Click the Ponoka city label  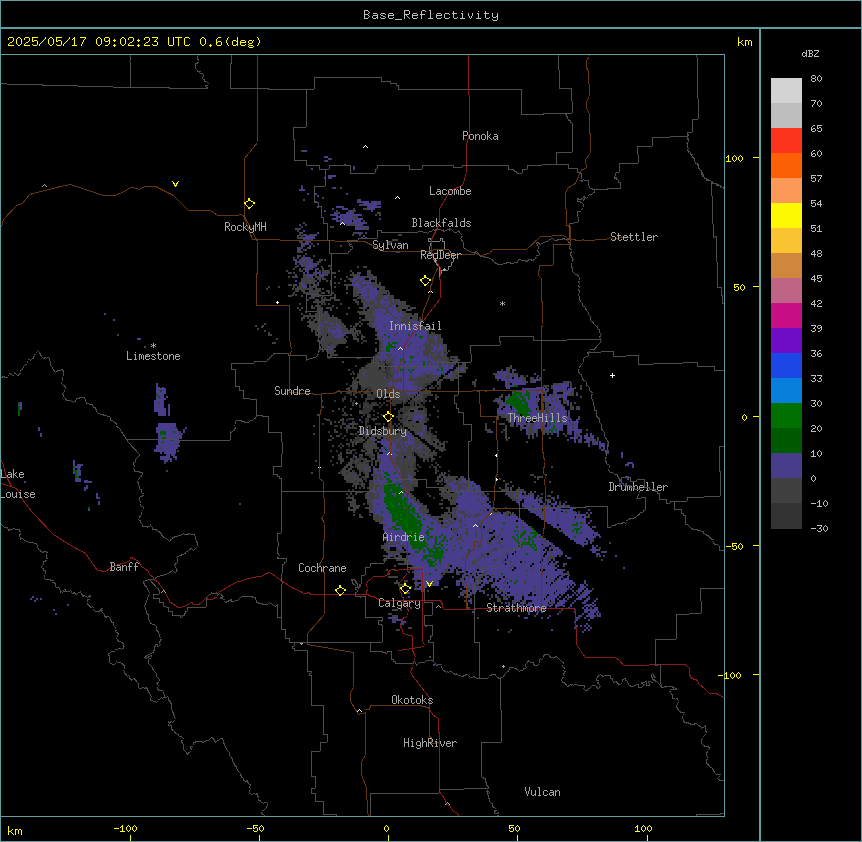[x=480, y=136]
